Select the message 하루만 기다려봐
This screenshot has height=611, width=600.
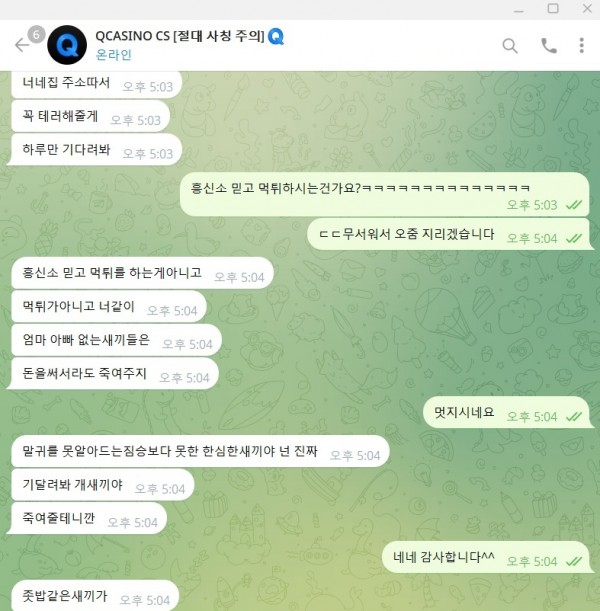[97, 150]
